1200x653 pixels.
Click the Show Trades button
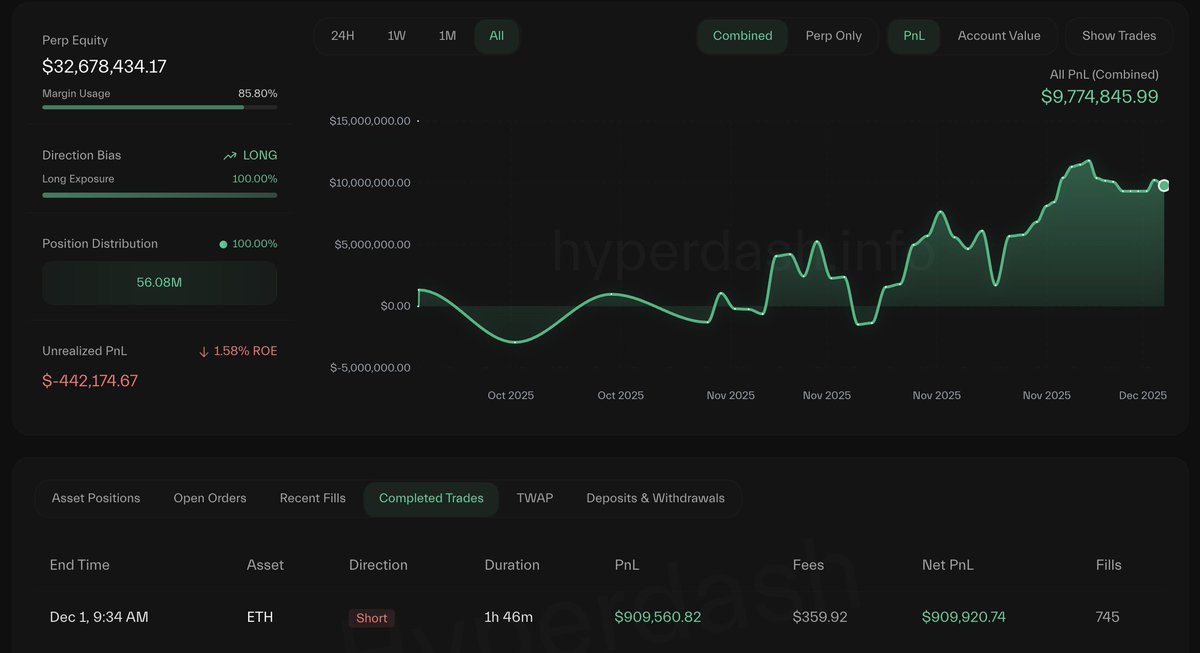click(1119, 36)
